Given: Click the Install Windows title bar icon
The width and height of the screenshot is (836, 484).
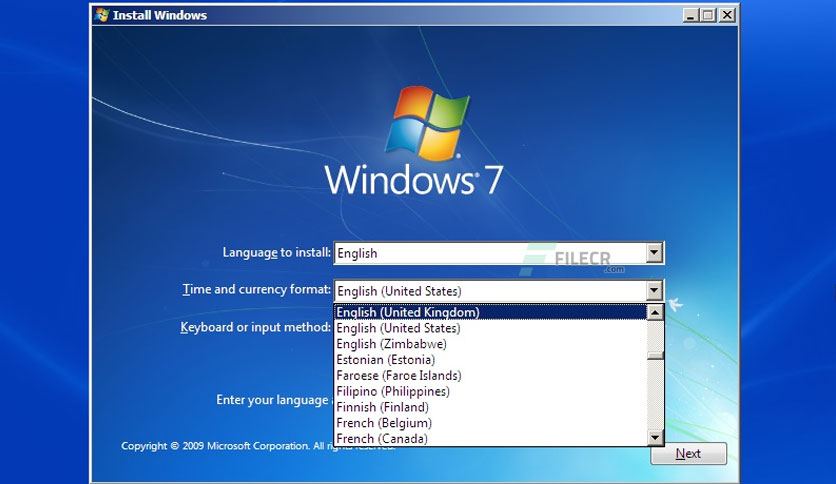Looking at the screenshot, I should pos(101,15).
